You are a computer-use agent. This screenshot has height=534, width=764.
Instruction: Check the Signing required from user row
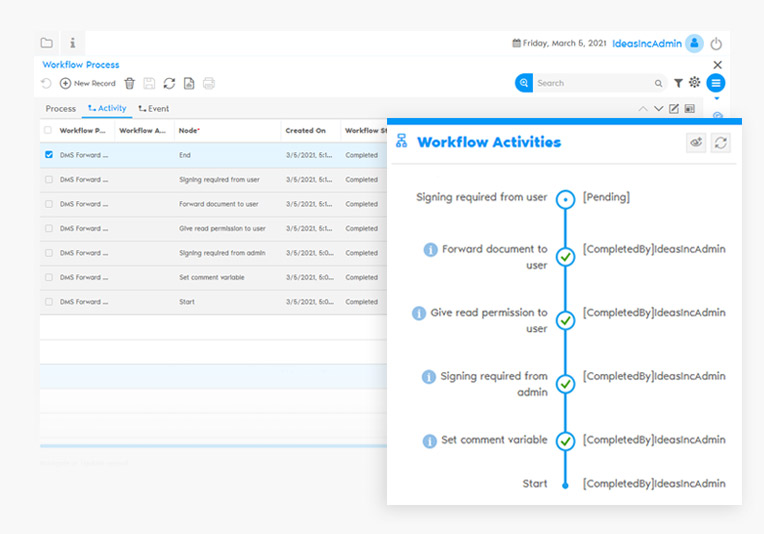pos(49,179)
